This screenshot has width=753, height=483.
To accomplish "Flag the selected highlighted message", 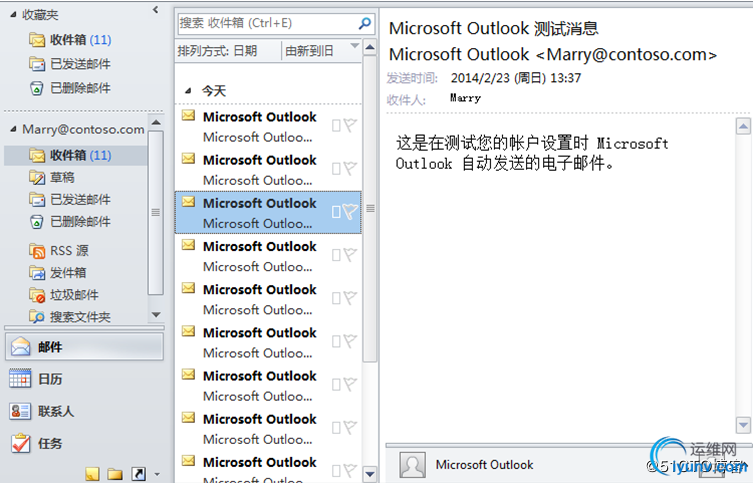I will [x=351, y=211].
